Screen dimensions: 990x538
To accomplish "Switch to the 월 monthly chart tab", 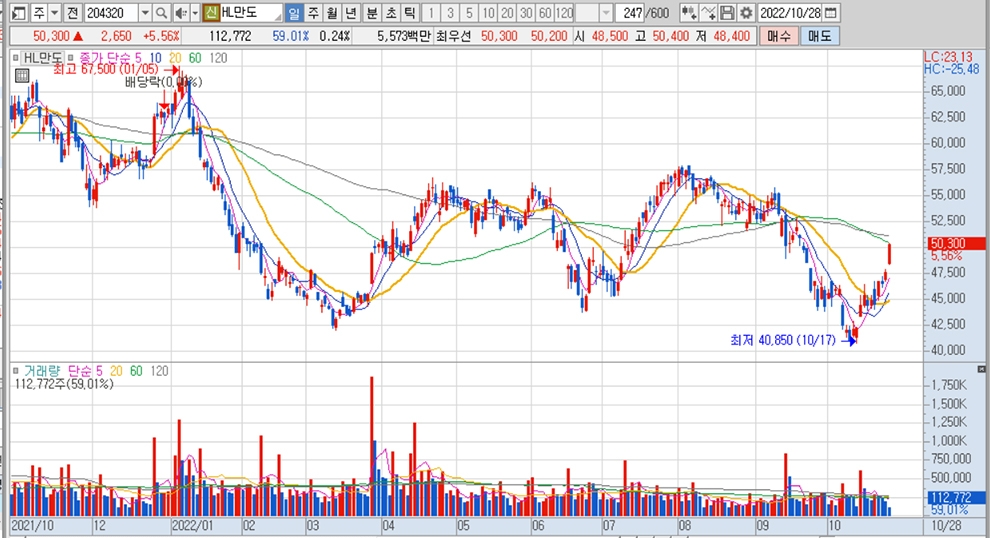I will point(331,13).
